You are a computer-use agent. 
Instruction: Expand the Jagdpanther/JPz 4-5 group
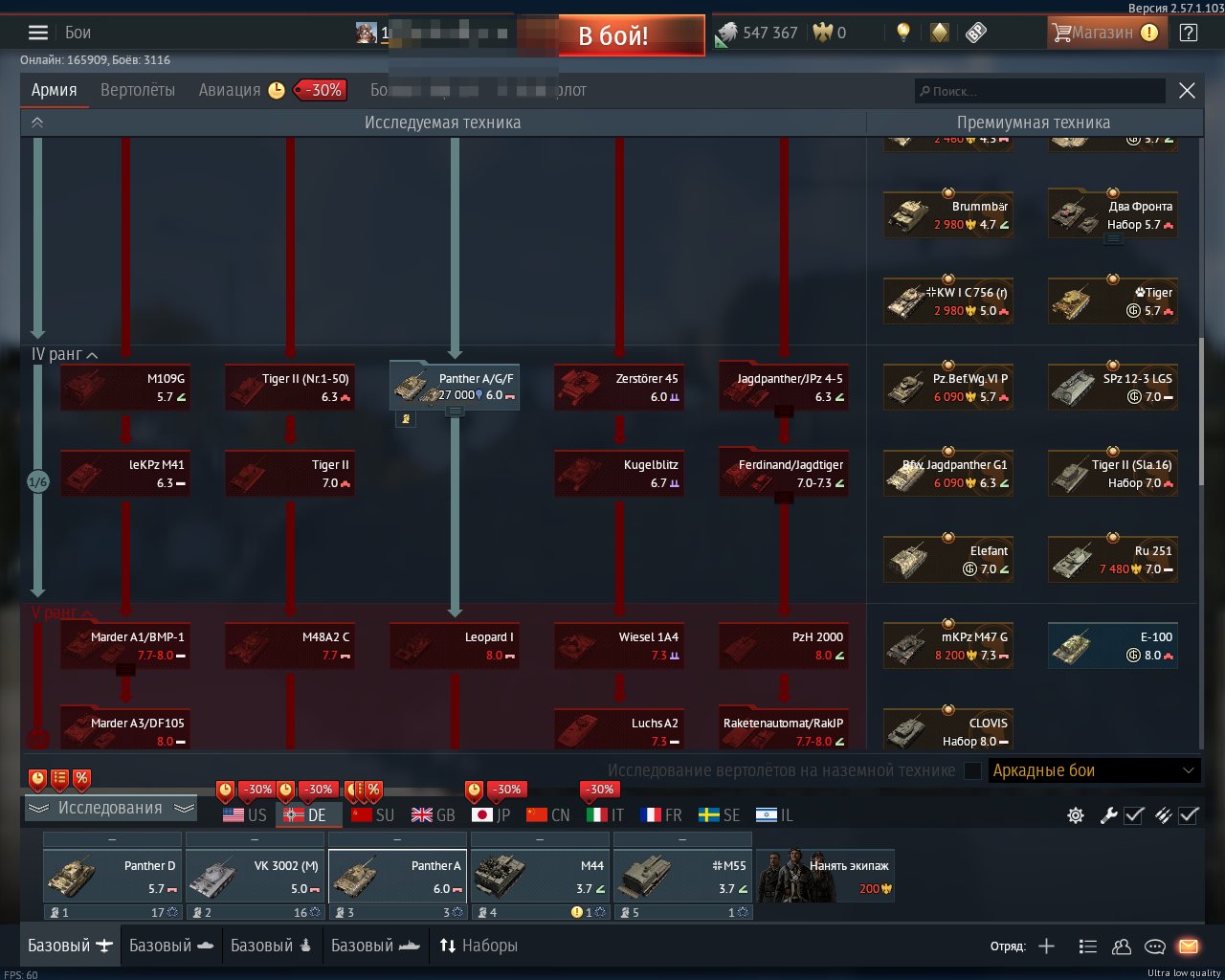(x=784, y=412)
